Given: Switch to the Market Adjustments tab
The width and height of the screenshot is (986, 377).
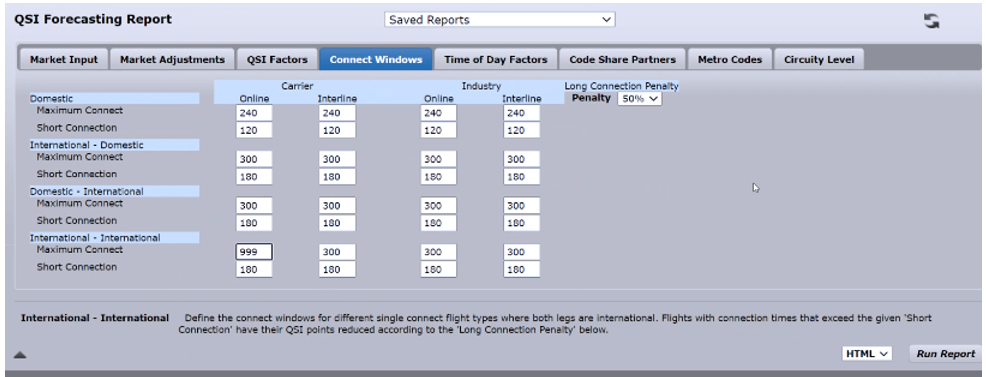Looking at the screenshot, I should [172, 60].
